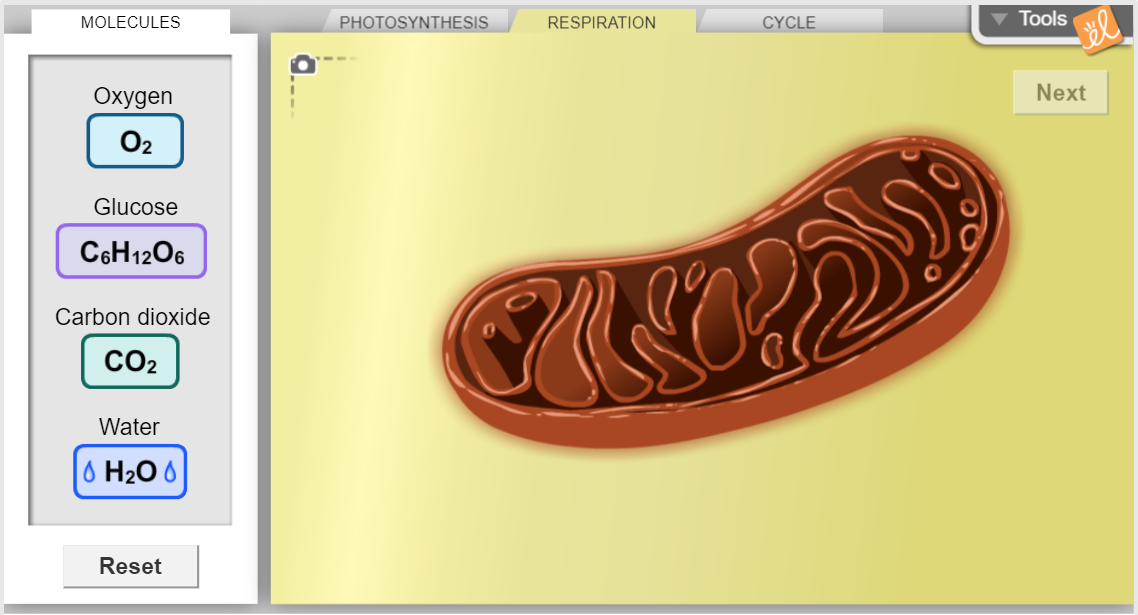Click the right water droplet on H₂O tile
The image size is (1138, 615).
pyautogui.click(x=170, y=472)
